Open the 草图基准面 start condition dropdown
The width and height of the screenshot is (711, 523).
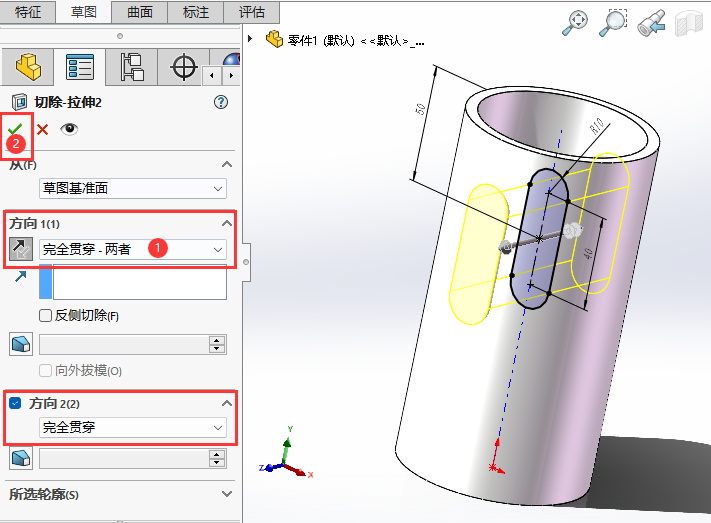point(133,188)
